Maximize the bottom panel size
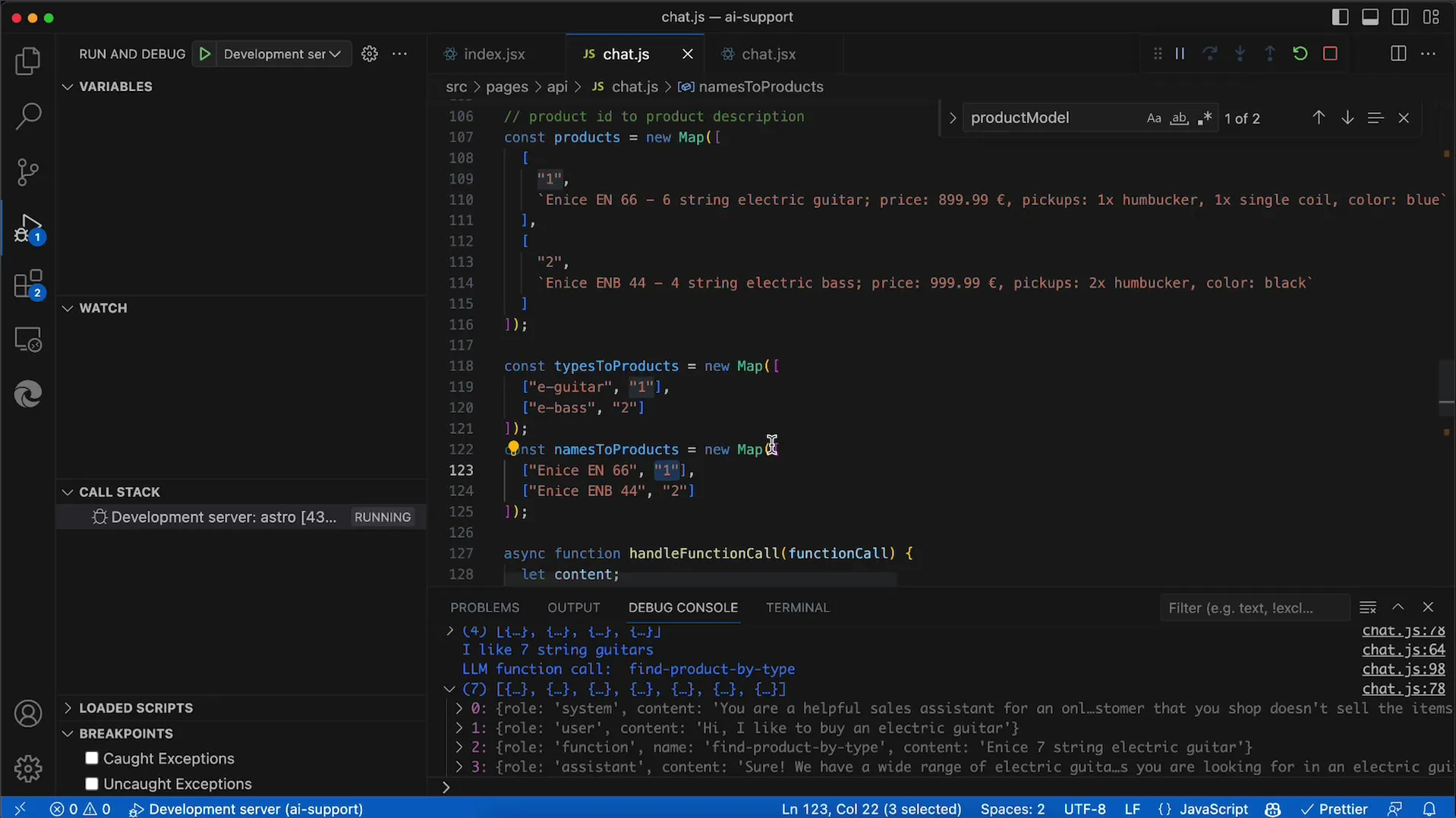 [x=1398, y=608]
